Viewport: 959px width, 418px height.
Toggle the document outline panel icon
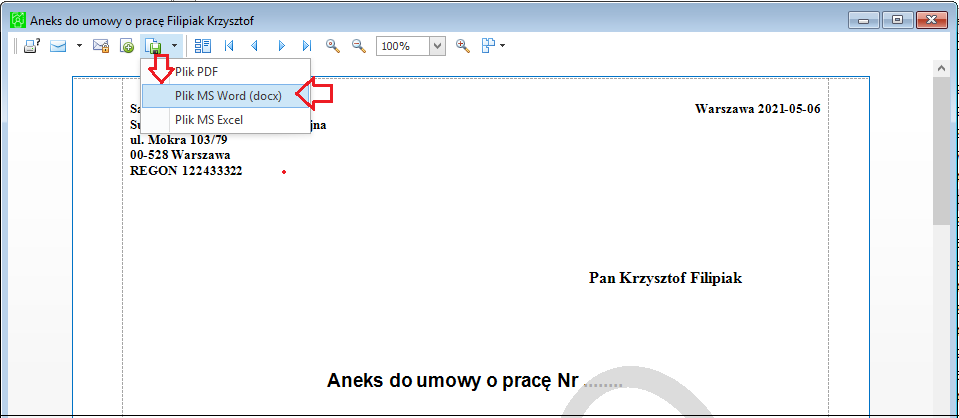click(202, 46)
